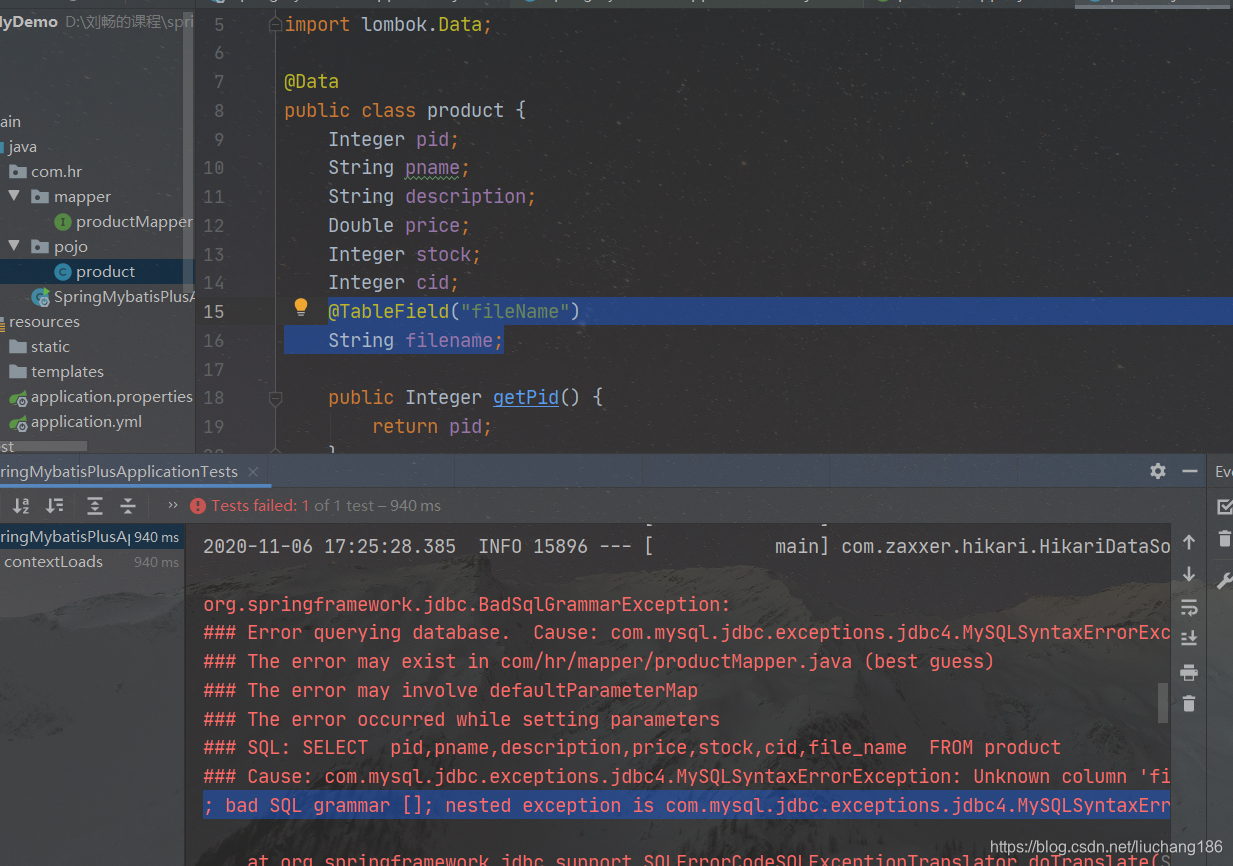Open hidden toolbar actions via chevron
1233x866 pixels.
171,505
